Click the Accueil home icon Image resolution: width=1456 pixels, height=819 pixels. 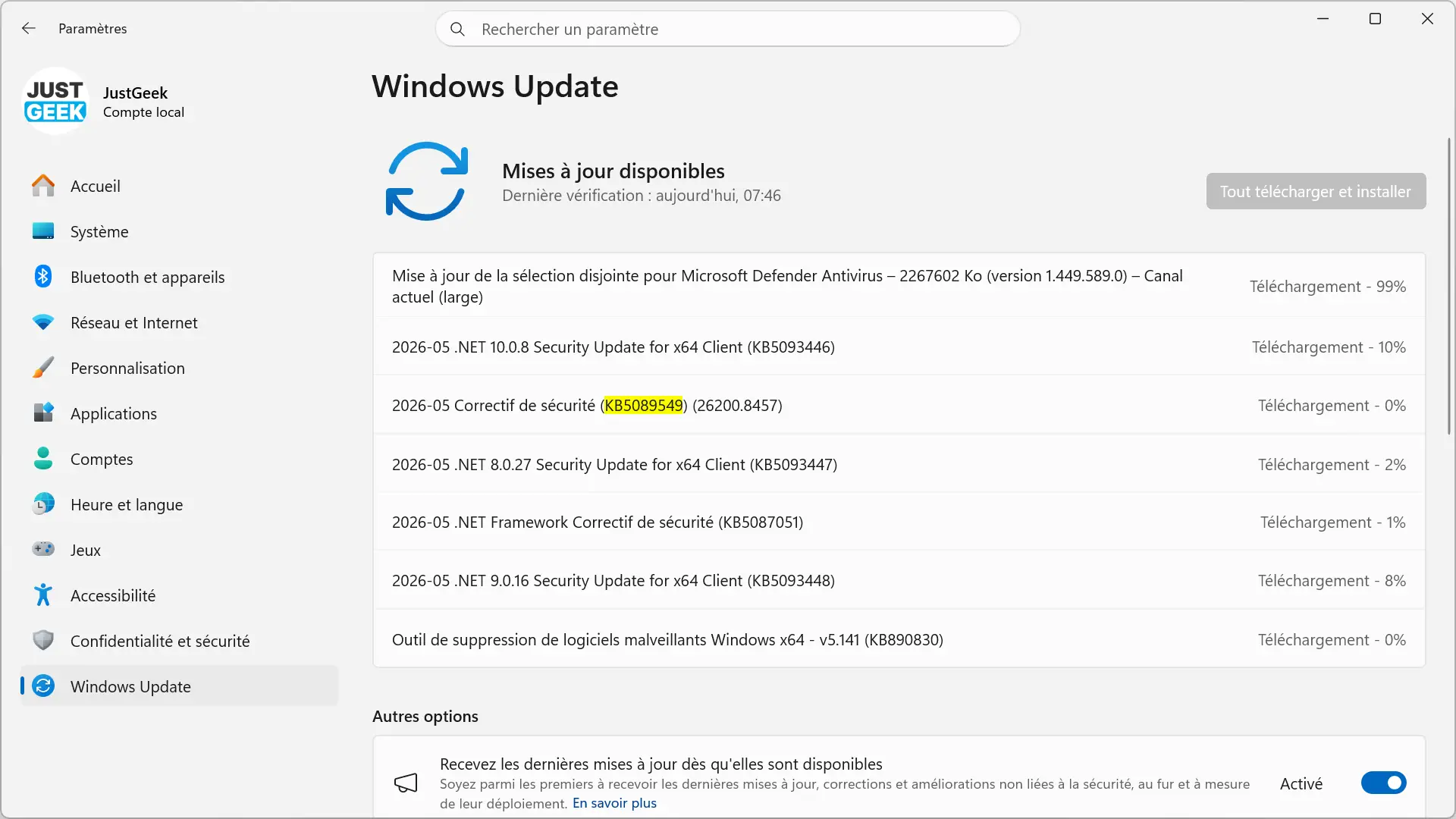tap(43, 186)
